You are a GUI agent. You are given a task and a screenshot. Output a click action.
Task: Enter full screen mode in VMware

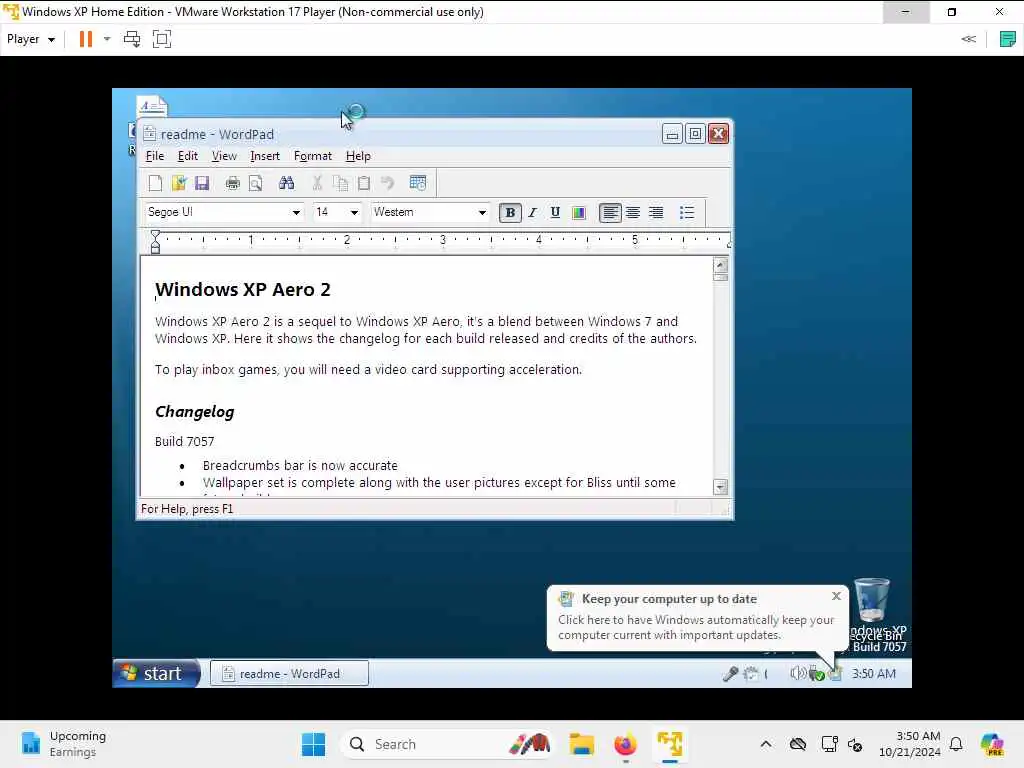(x=161, y=39)
